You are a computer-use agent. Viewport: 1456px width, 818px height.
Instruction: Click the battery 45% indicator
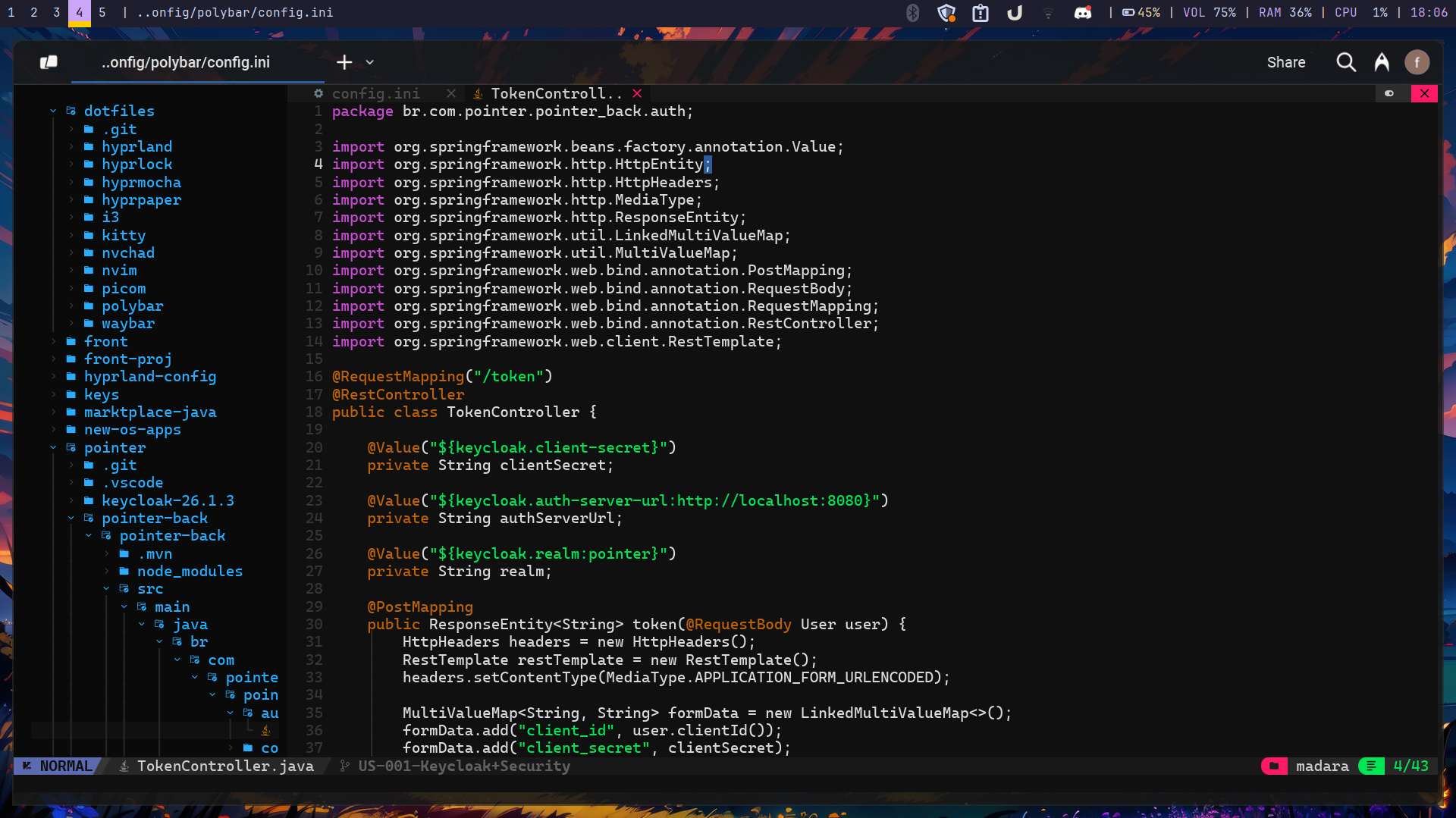(x=1141, y=13)
